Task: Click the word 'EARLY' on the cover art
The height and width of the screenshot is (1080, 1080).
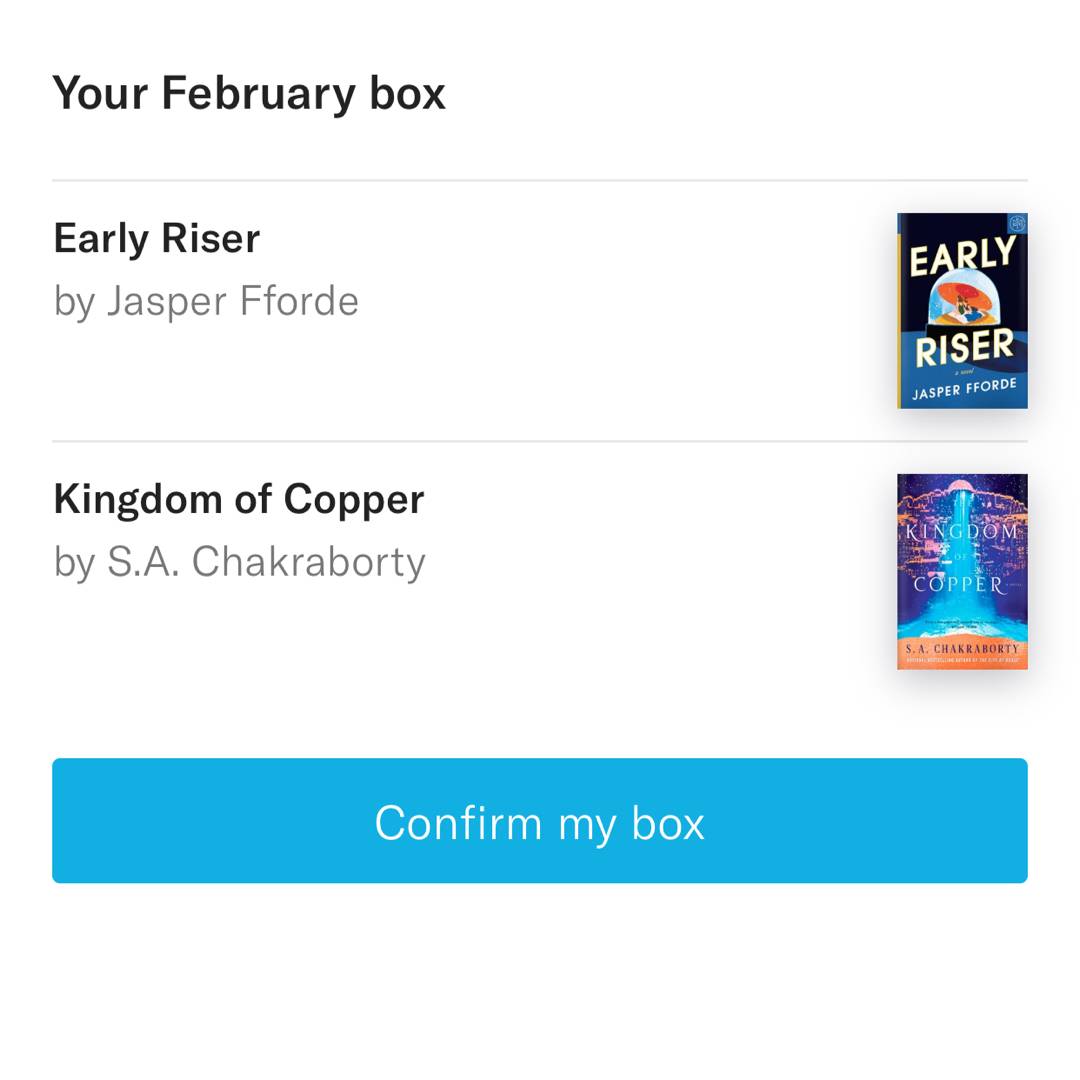Action: 962,256
